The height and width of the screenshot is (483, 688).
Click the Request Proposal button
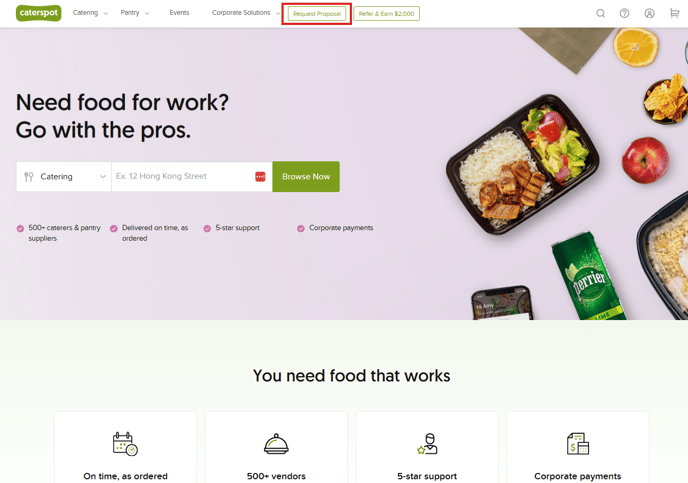(317, 14)
